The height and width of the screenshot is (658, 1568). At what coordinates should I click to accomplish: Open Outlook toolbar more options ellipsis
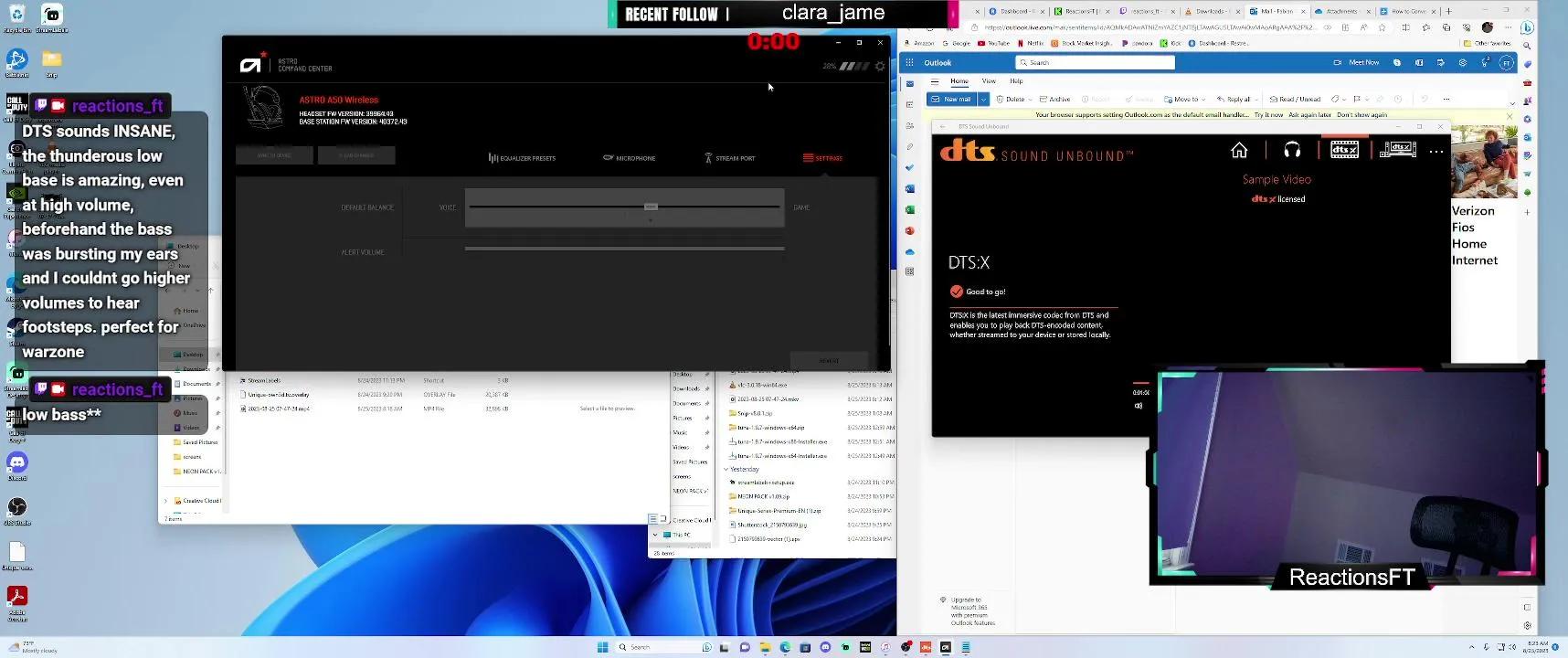coord(1446,99)
